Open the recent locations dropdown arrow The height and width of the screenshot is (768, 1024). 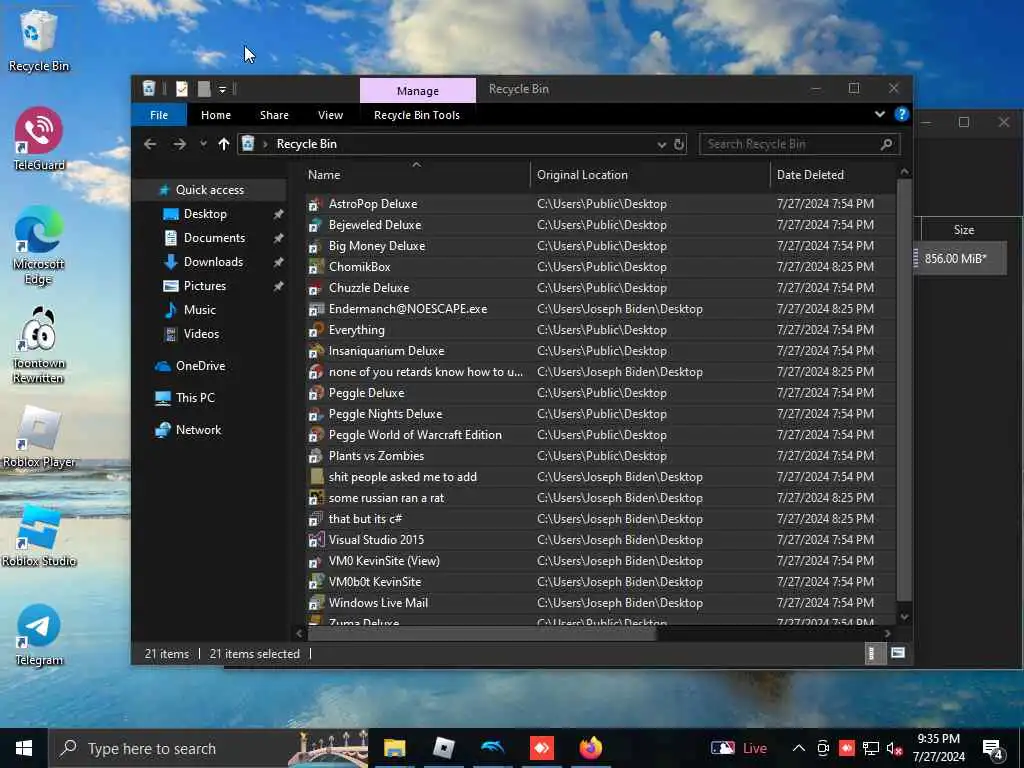[203, 144]
